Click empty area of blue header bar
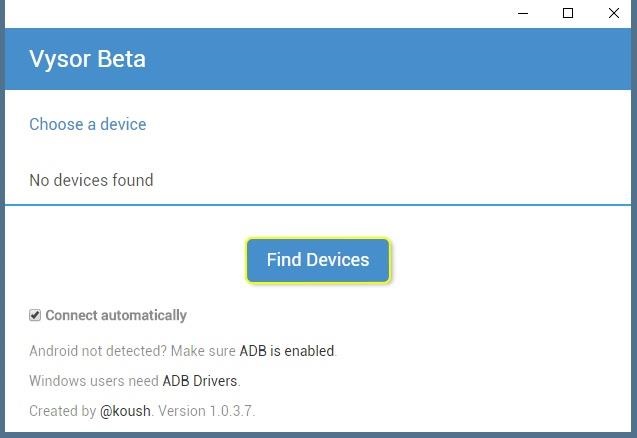The height and width of the screenshot is (438, 637). click(x=400, y=59)
